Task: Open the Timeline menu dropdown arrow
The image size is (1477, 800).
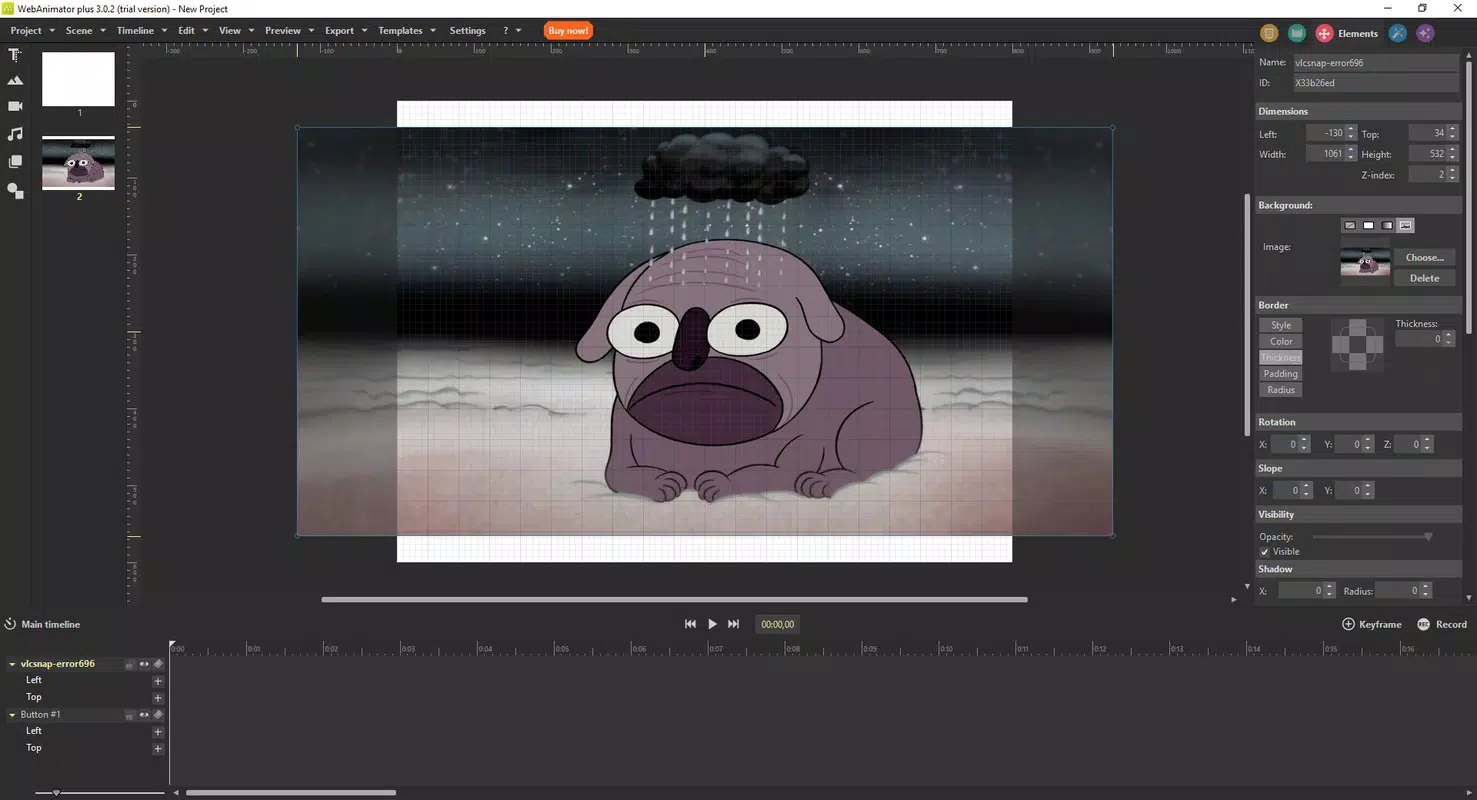Action: pos(163,31)
